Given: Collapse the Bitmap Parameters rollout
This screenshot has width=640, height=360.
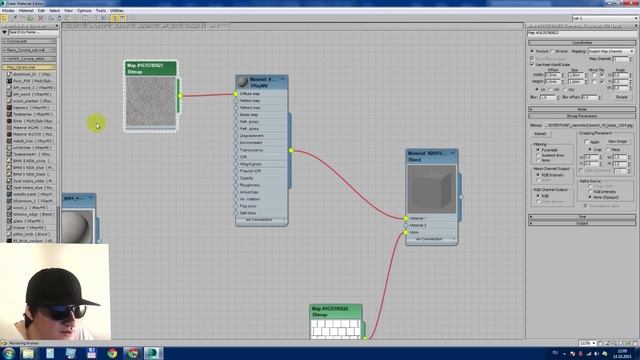Looking at the screenshot, I should (x=582, y=116).
